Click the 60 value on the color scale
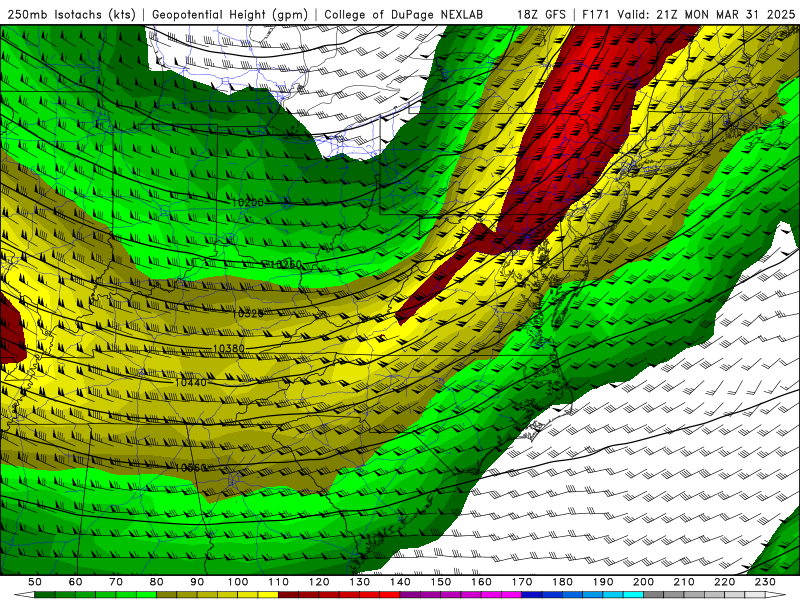The width and height of the screenshot is (800, 600). point(76,582)
